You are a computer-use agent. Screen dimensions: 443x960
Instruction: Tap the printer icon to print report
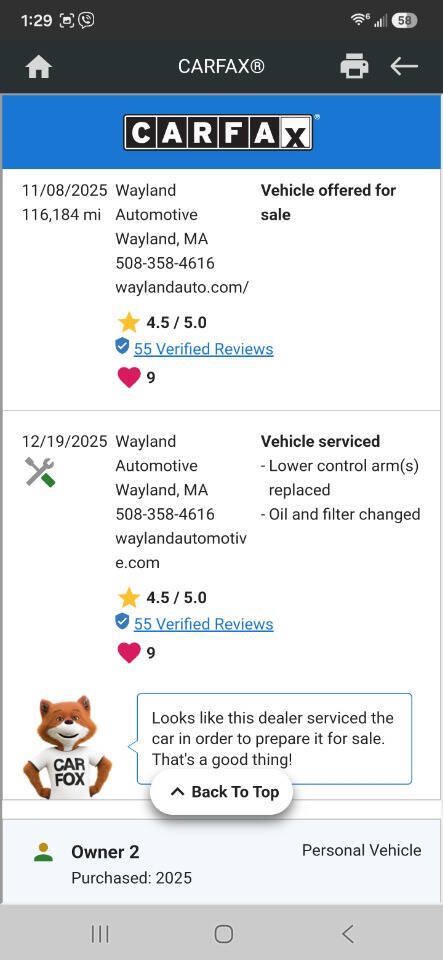(354, 66)
